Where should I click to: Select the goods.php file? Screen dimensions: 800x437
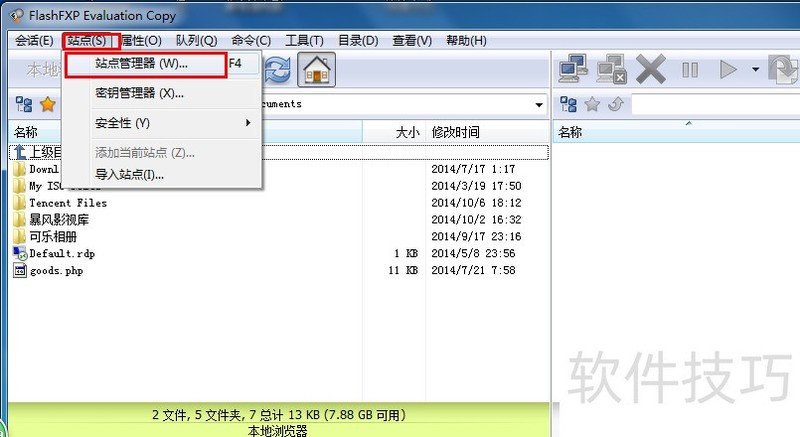(56, 270)
